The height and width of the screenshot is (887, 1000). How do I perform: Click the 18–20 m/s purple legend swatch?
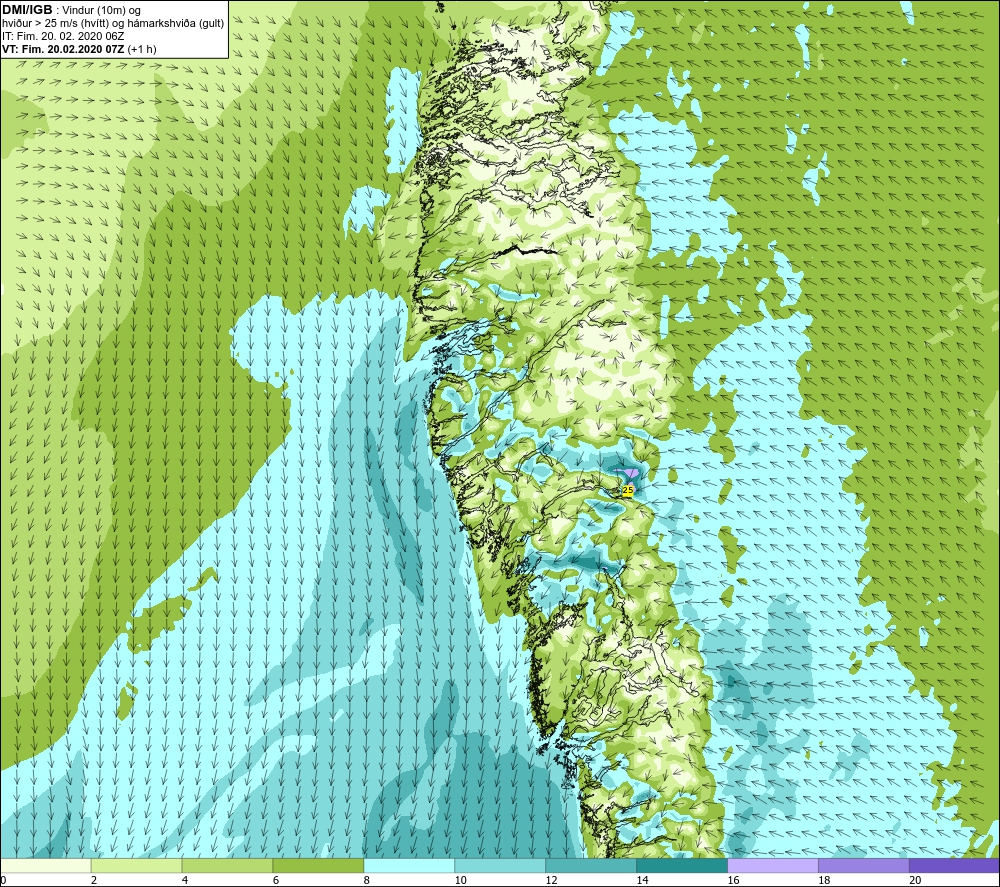(864, 865)
